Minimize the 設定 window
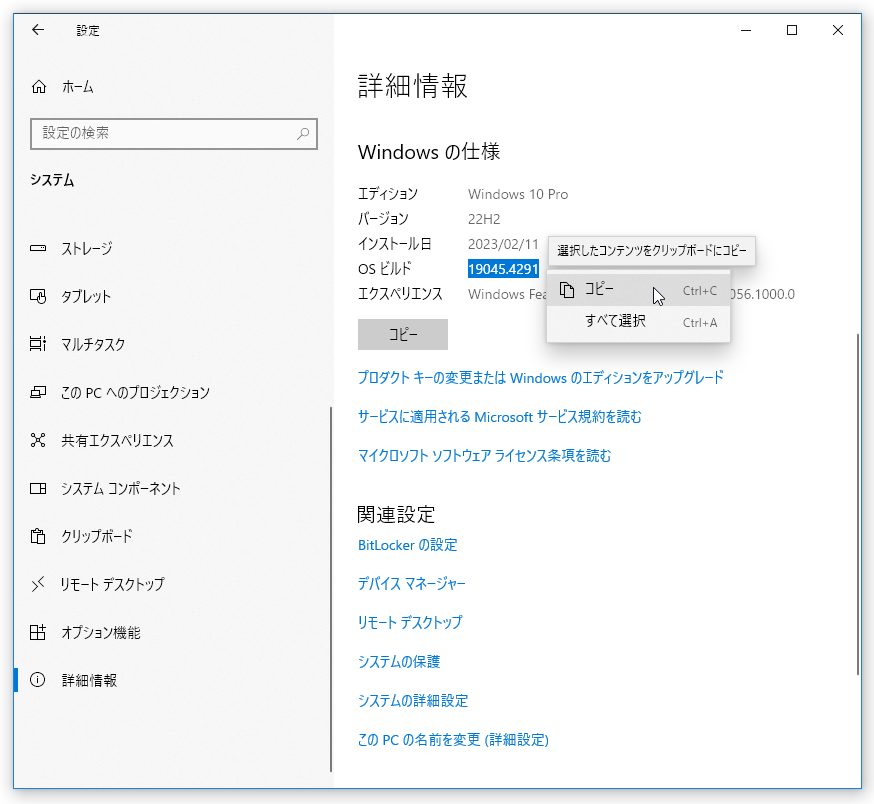 point(746,30)
